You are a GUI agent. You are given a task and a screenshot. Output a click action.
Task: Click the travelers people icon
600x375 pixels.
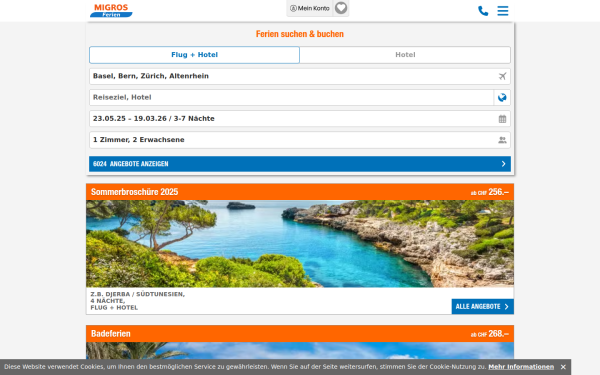(x=502, y=140)
